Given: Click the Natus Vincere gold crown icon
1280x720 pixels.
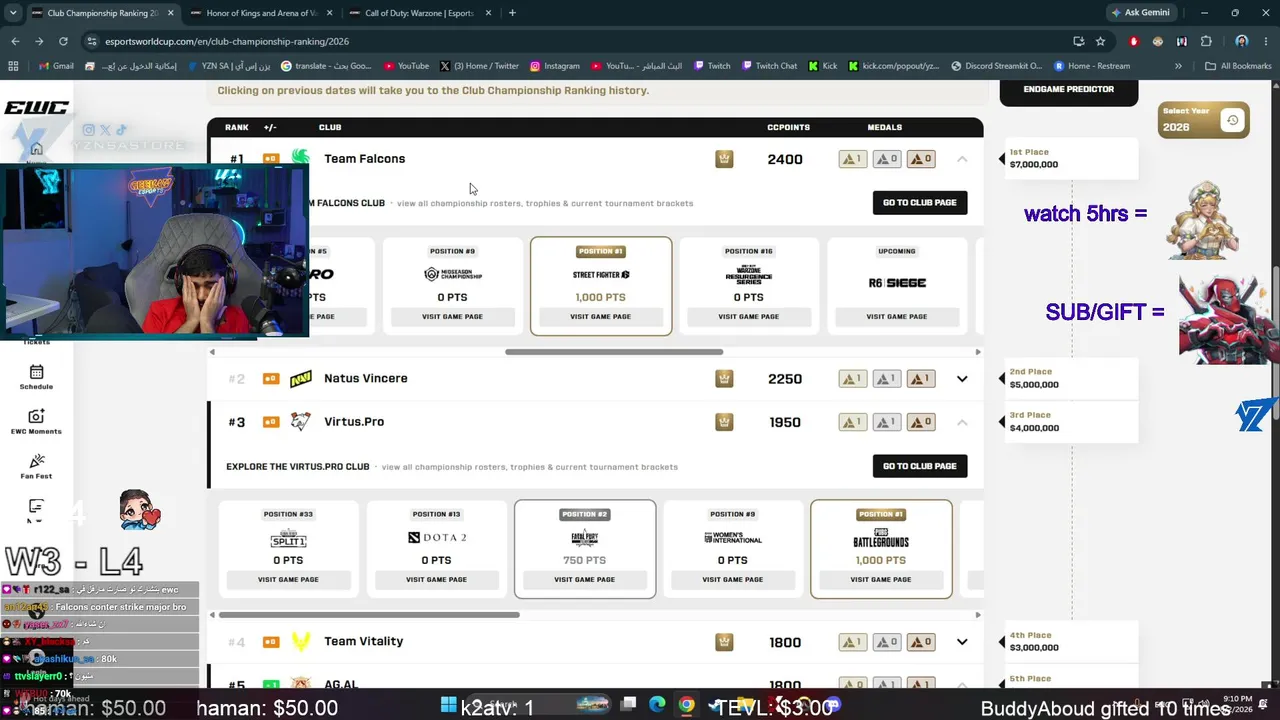Looking at the screenshot, I should point(724,379).
